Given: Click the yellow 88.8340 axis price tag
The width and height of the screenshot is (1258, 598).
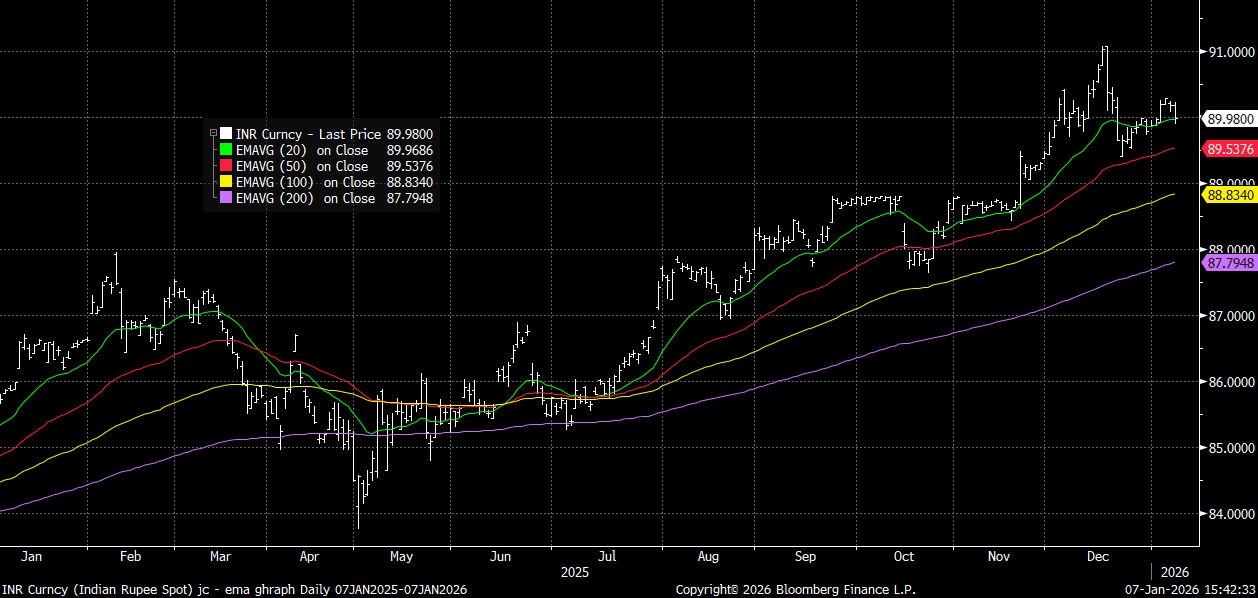Looking at the screenshot, I should 1230,194.
